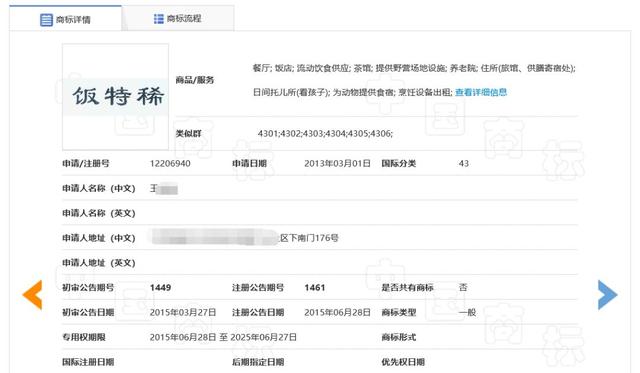Select registration announcement date 2015年06月28日
Screen dimensions: 640x373
(337, 313)
